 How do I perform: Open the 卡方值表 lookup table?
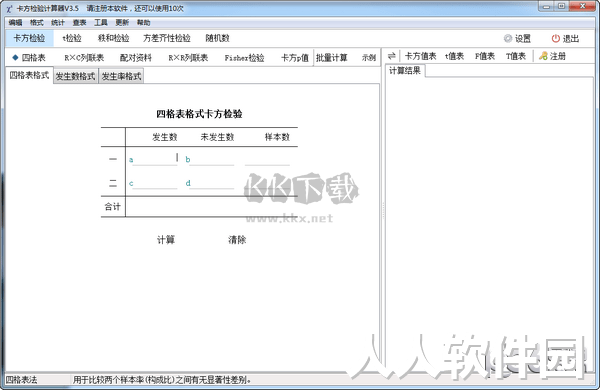tap(421, 56)
